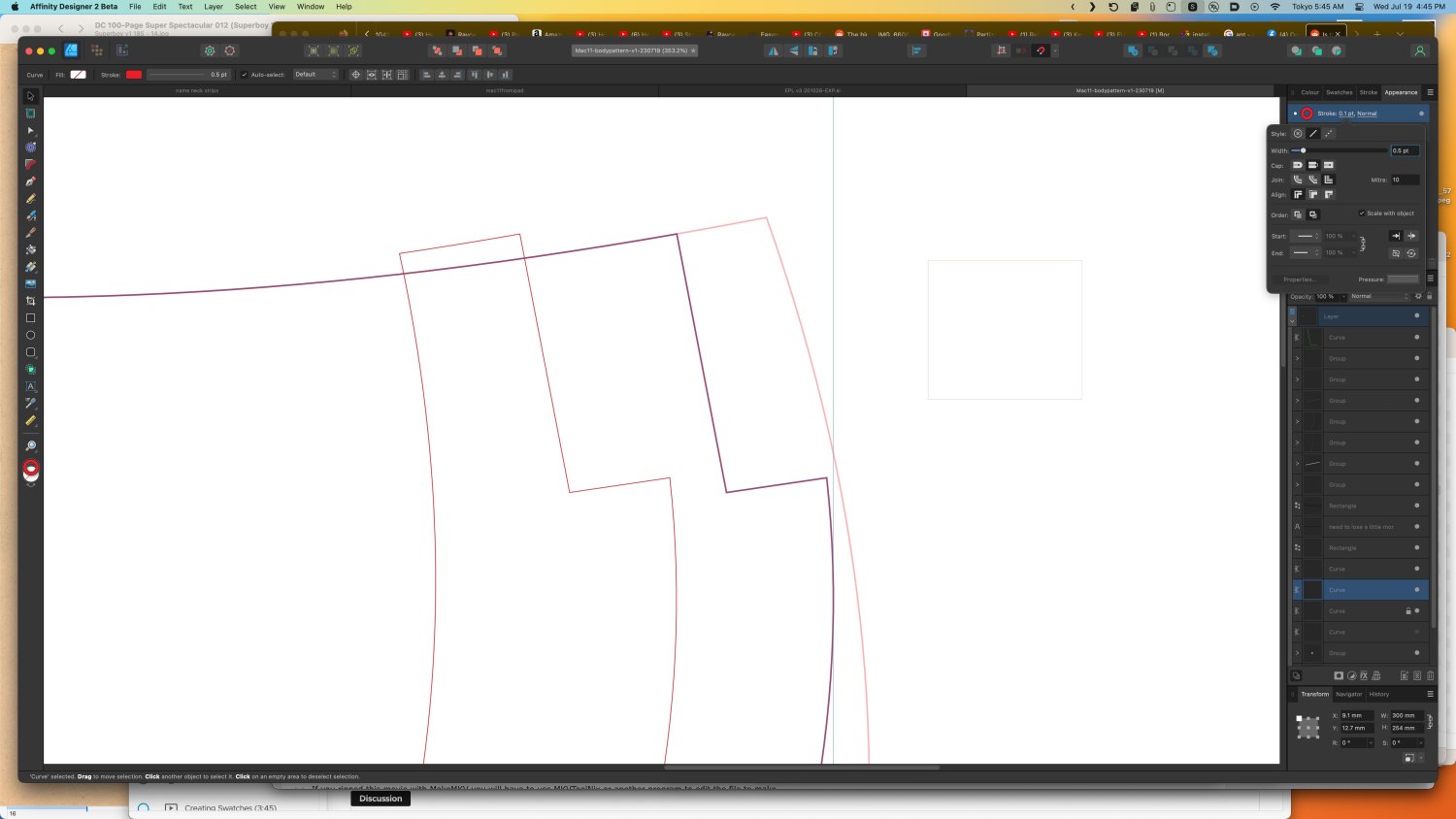This screenshot has height=819, width=1456.
Task: Expand the first Group in layers list
Action: (1297, 359)
